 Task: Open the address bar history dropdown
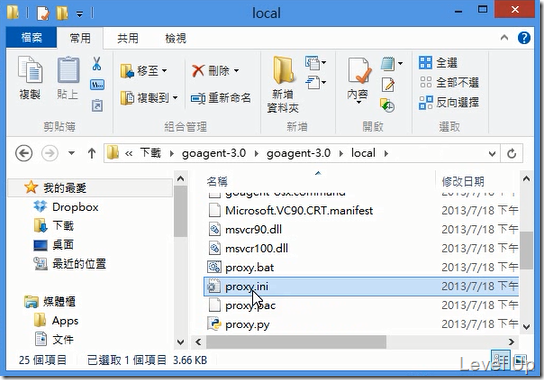tap(492, 153)
